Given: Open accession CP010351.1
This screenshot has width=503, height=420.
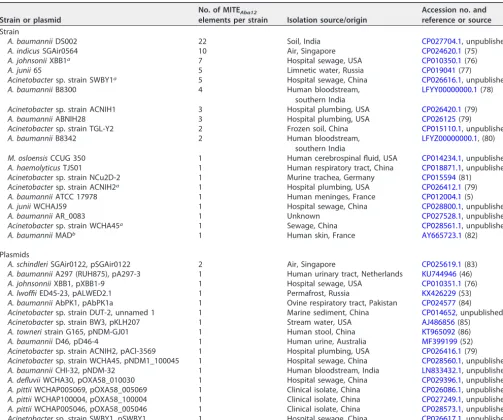Looking at the screenshot, I should [x=442, y=284].
